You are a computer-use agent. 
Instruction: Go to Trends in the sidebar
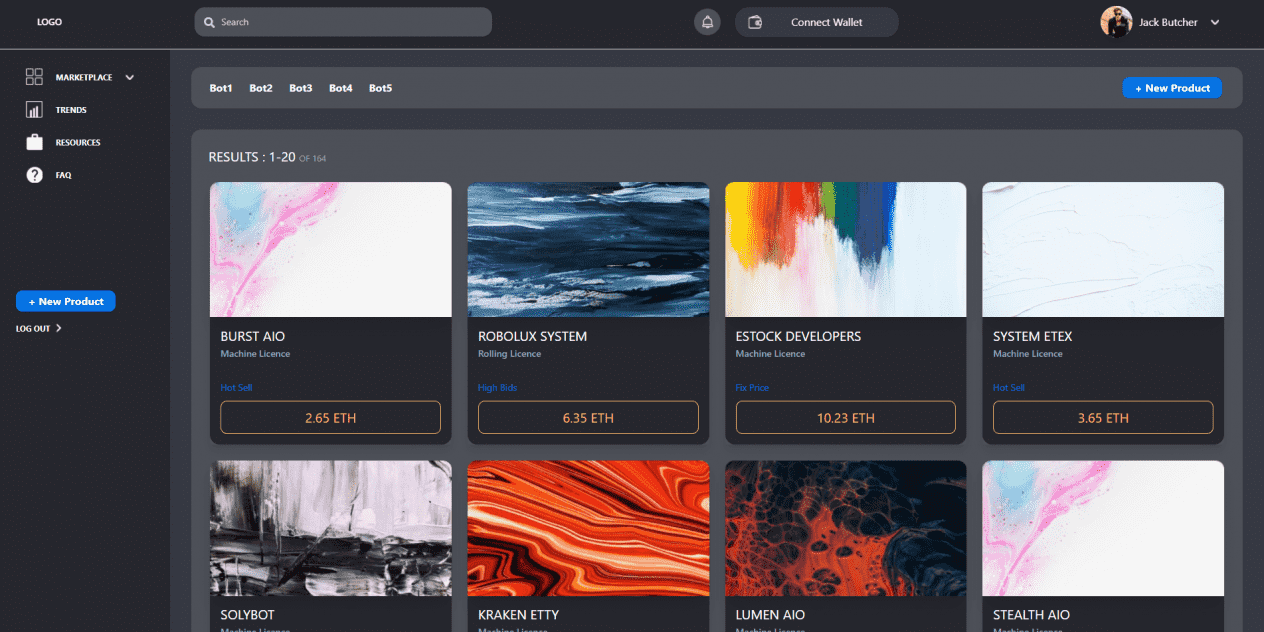[x=71, y=110]
